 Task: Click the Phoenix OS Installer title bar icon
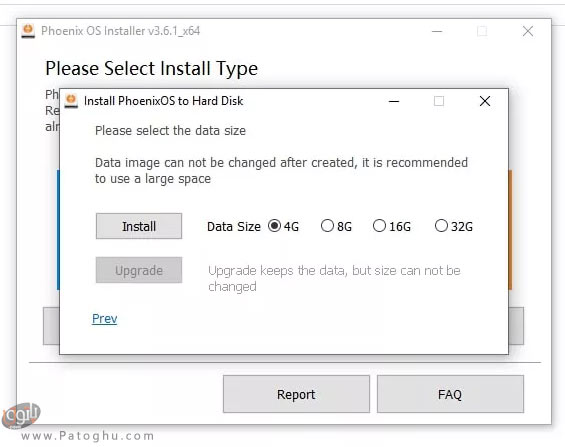pos(28,31)
